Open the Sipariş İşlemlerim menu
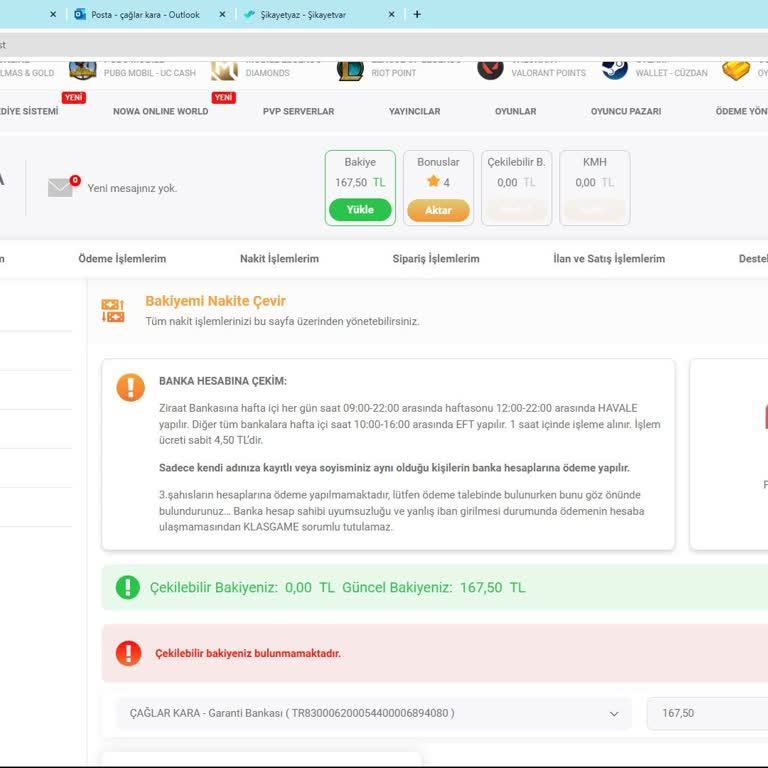 [x=436, y=259]
